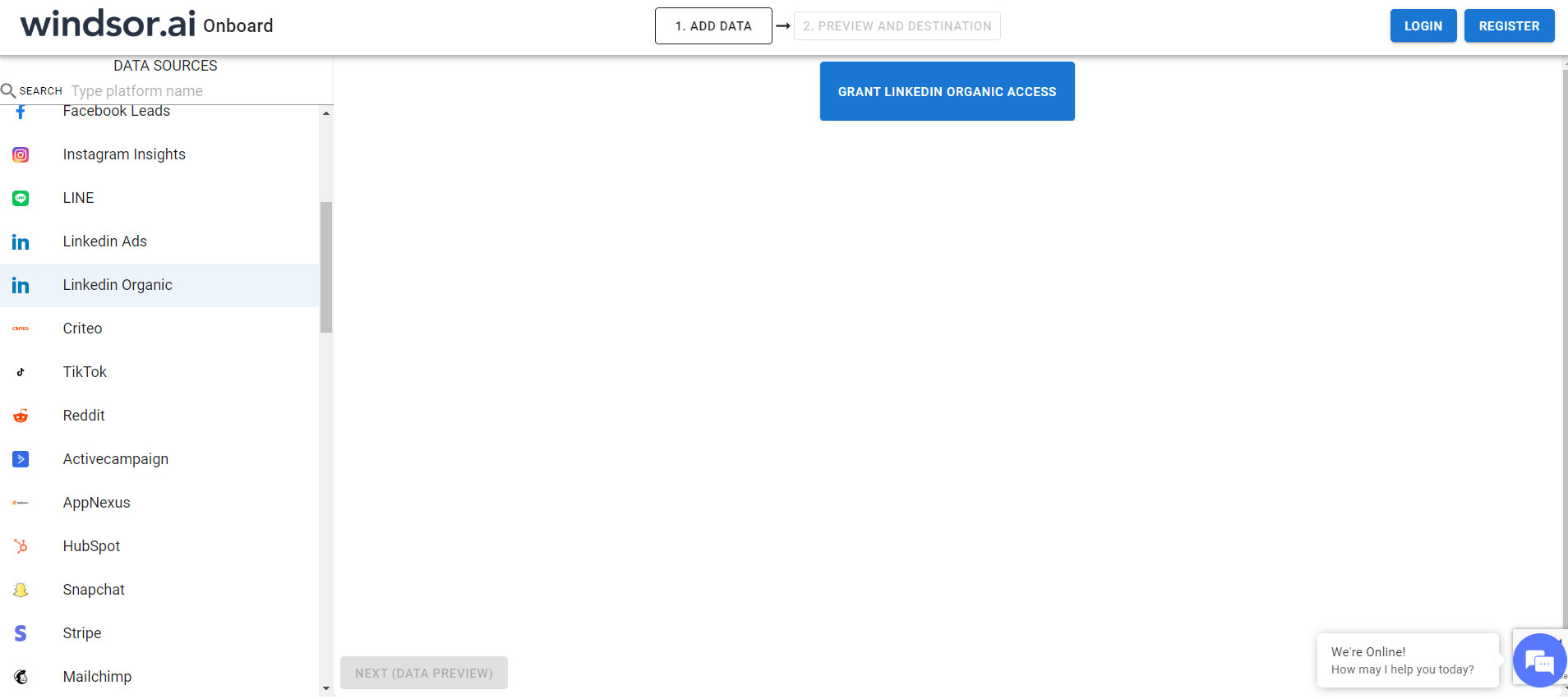Go to step 1 Add Data

tap(713, 26)
